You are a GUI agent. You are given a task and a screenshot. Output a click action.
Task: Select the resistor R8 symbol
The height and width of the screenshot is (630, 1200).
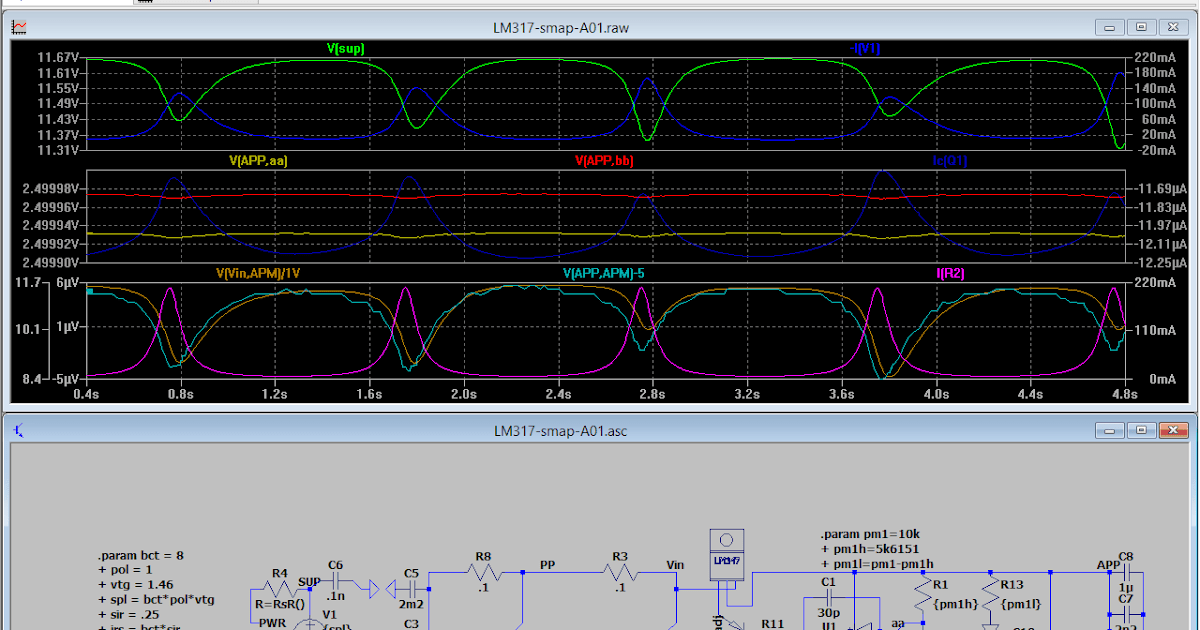485,570
